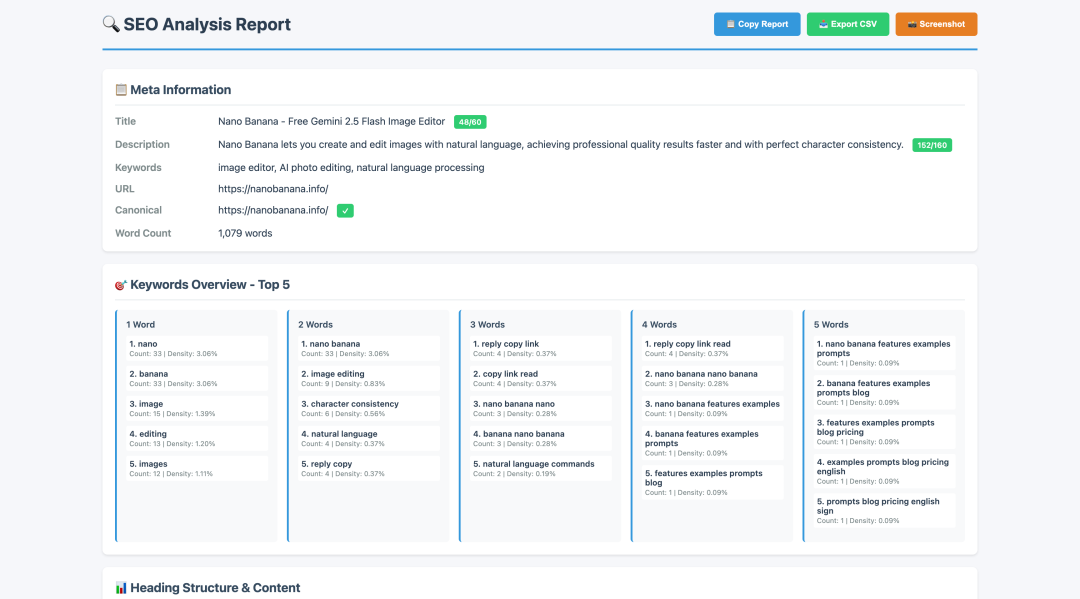Select keyword '2. copy link read'

541,379
